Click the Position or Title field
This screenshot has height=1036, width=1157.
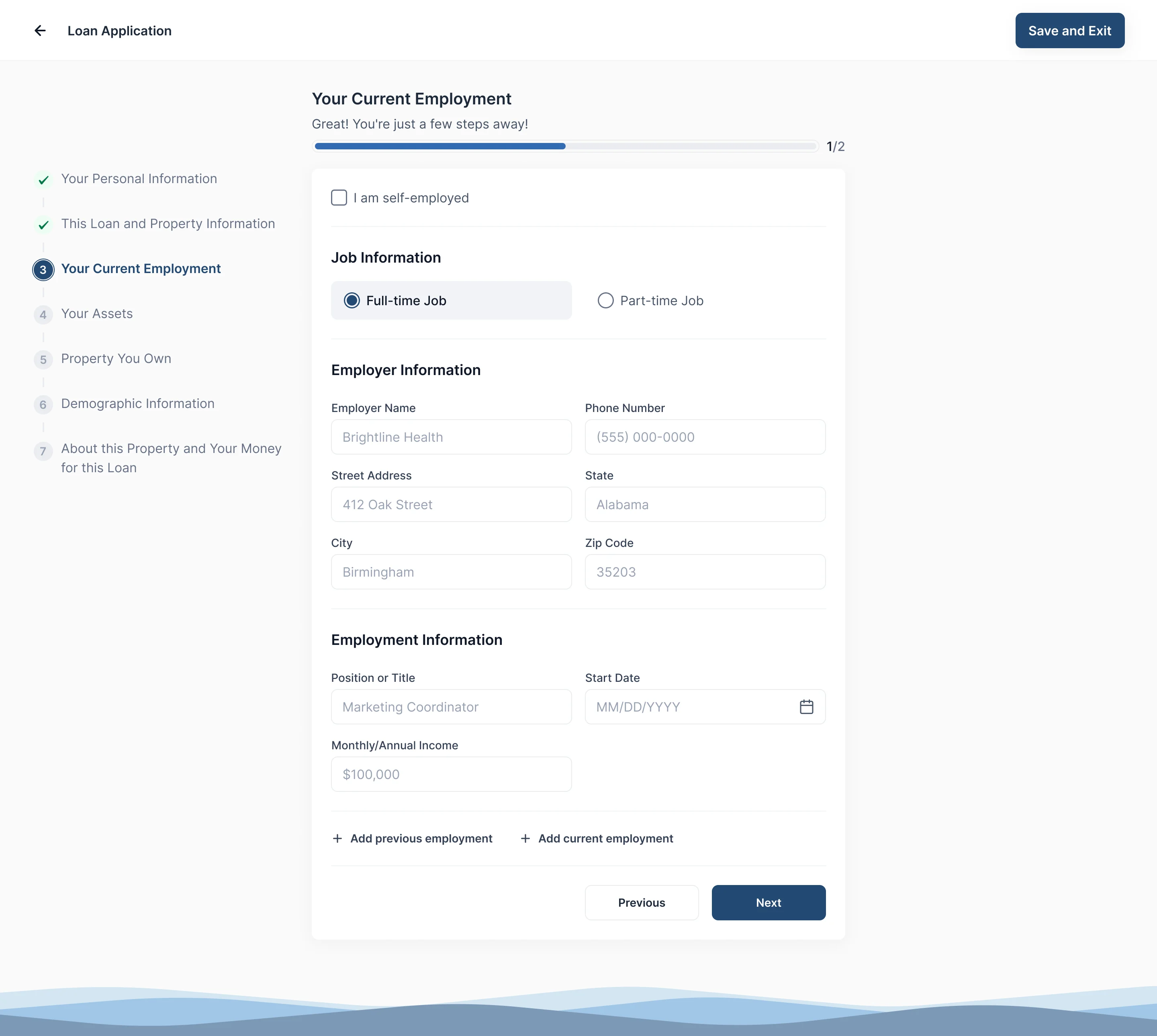(x=451, y=707)
